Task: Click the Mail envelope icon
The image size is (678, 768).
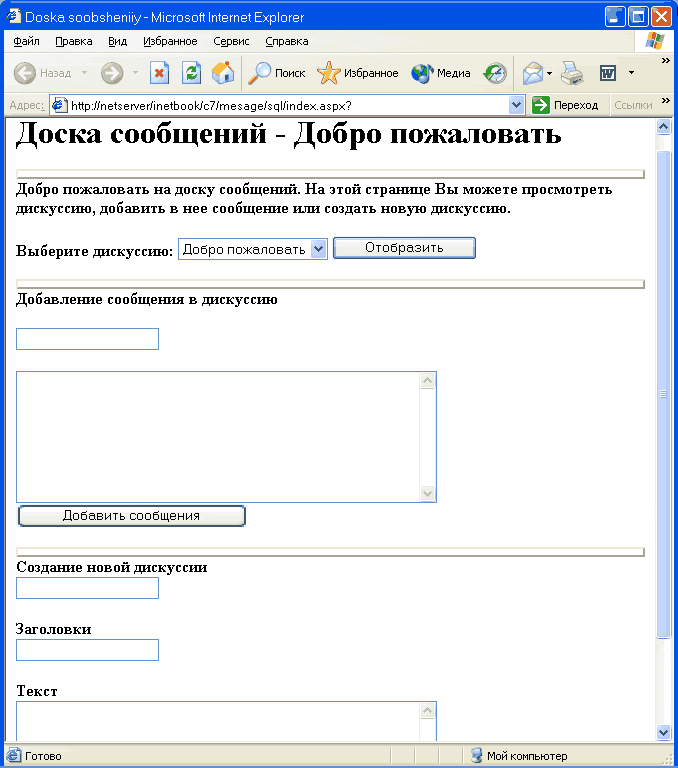Action: (x=533, y=73)
